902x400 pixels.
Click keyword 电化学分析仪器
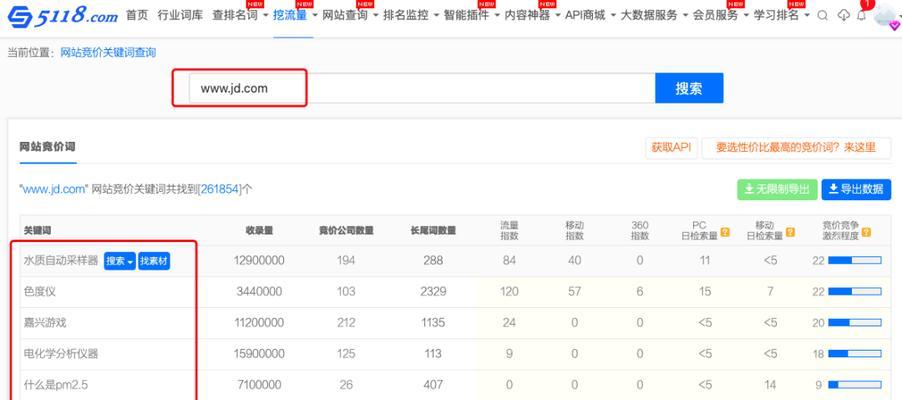point(61,354)
